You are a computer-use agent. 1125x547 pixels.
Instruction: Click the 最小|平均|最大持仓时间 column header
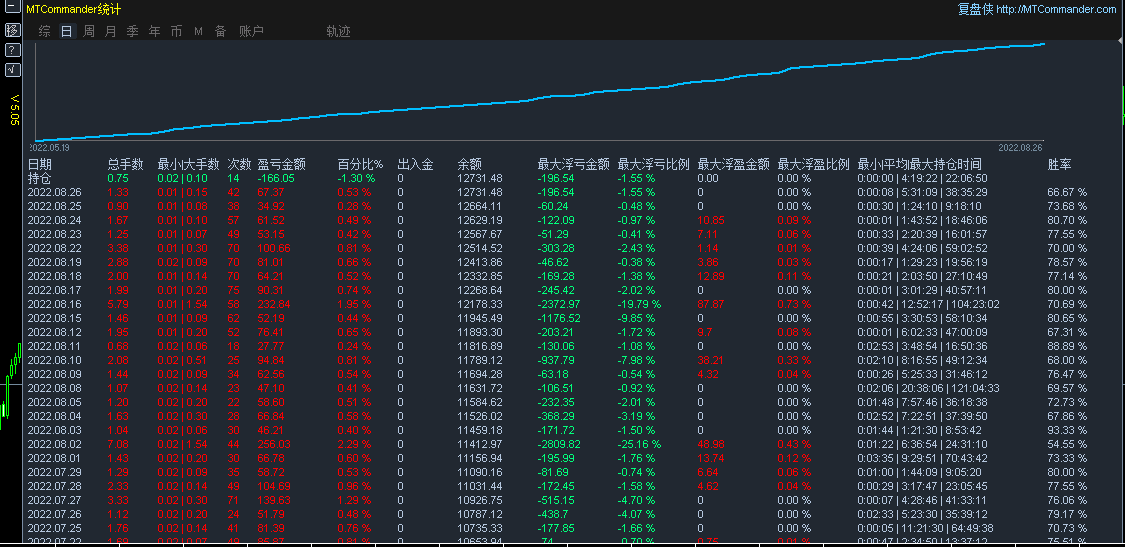pos(920,164)
